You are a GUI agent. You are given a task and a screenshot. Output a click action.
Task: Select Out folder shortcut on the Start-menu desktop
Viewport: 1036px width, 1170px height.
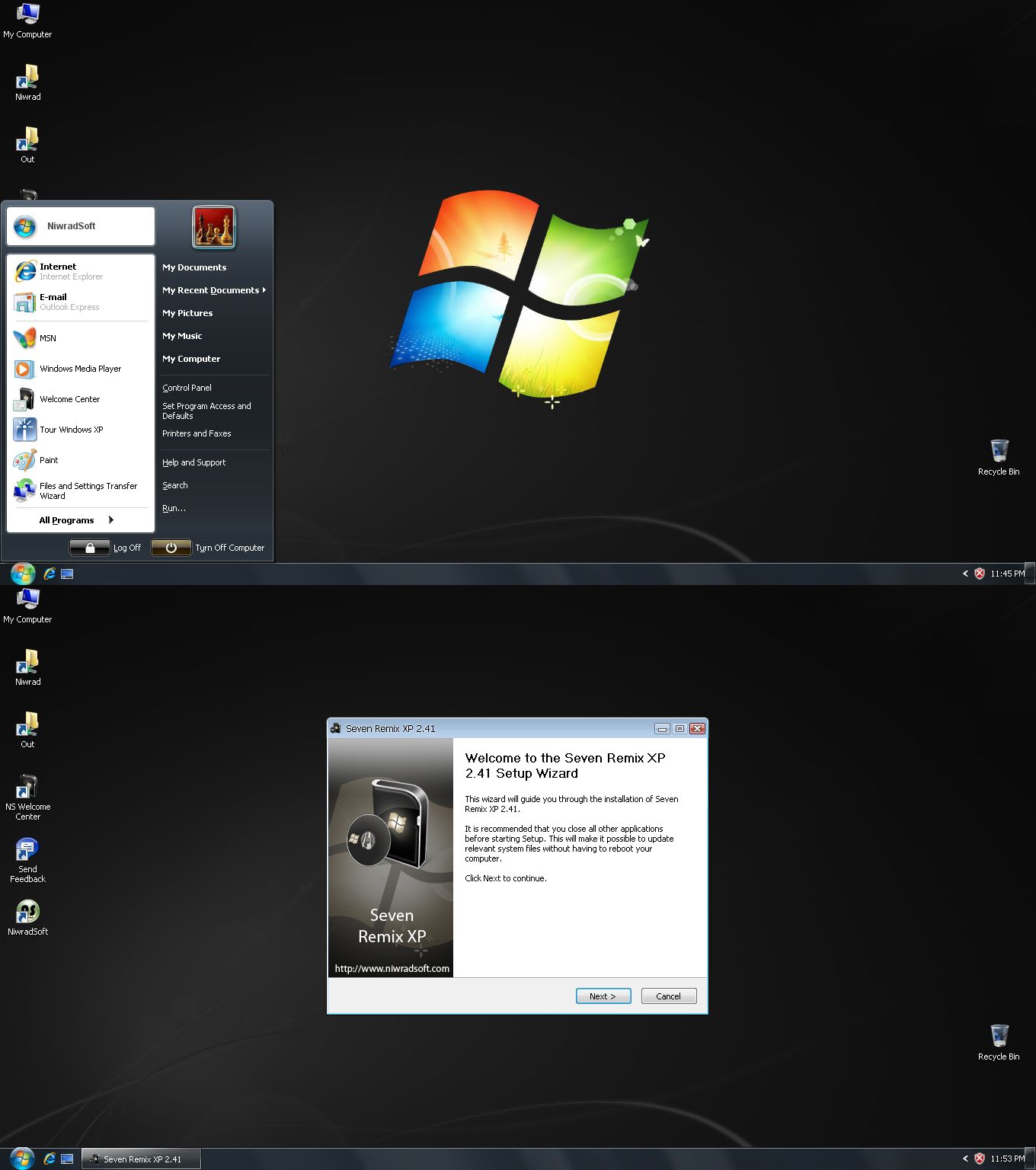coord(27,145)
